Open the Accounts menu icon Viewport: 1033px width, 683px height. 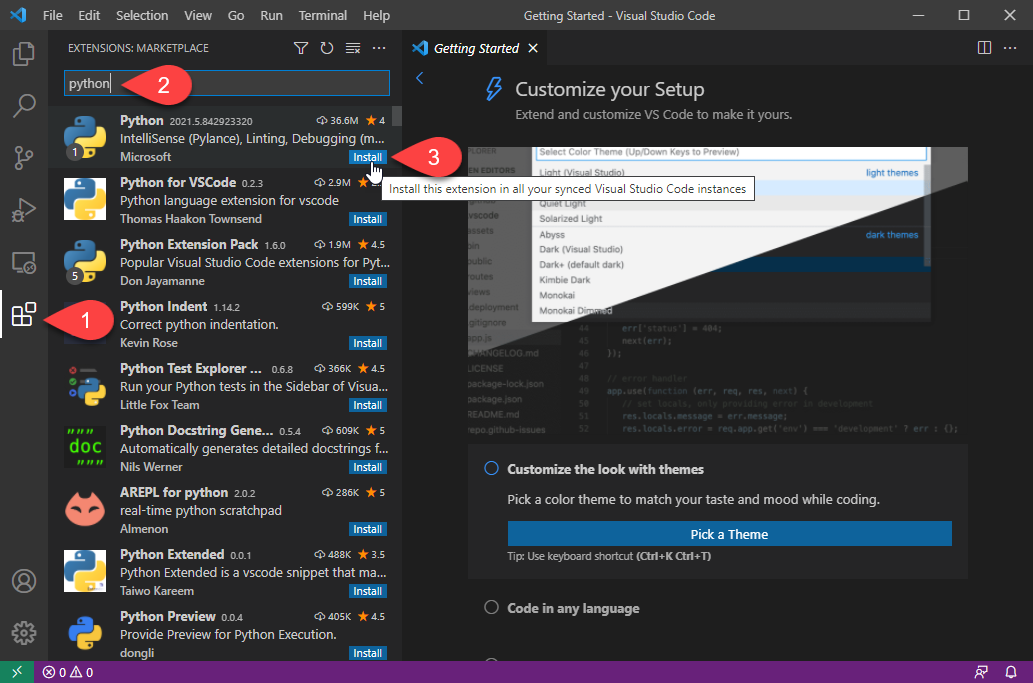click(24, 581)
